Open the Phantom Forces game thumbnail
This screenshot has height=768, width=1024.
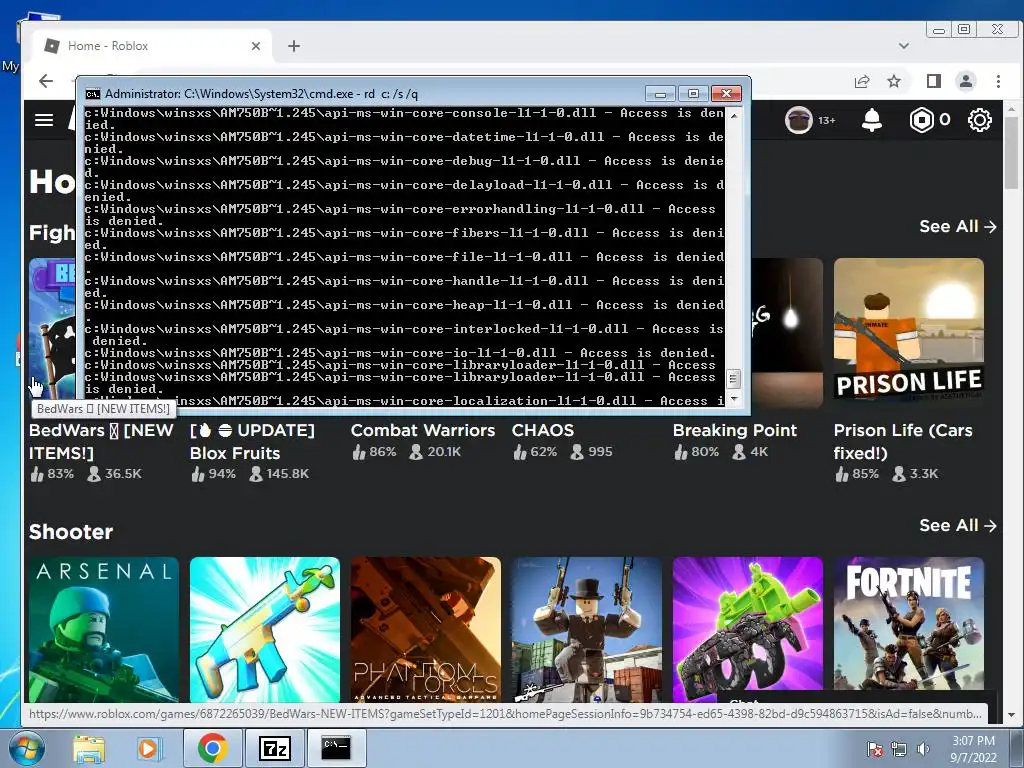tap(426, 630)
